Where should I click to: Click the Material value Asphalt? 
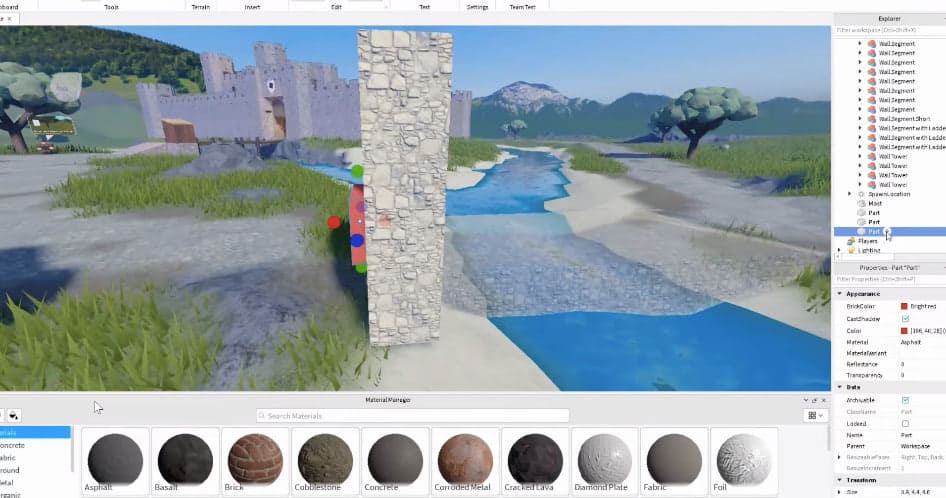(911, 342)
